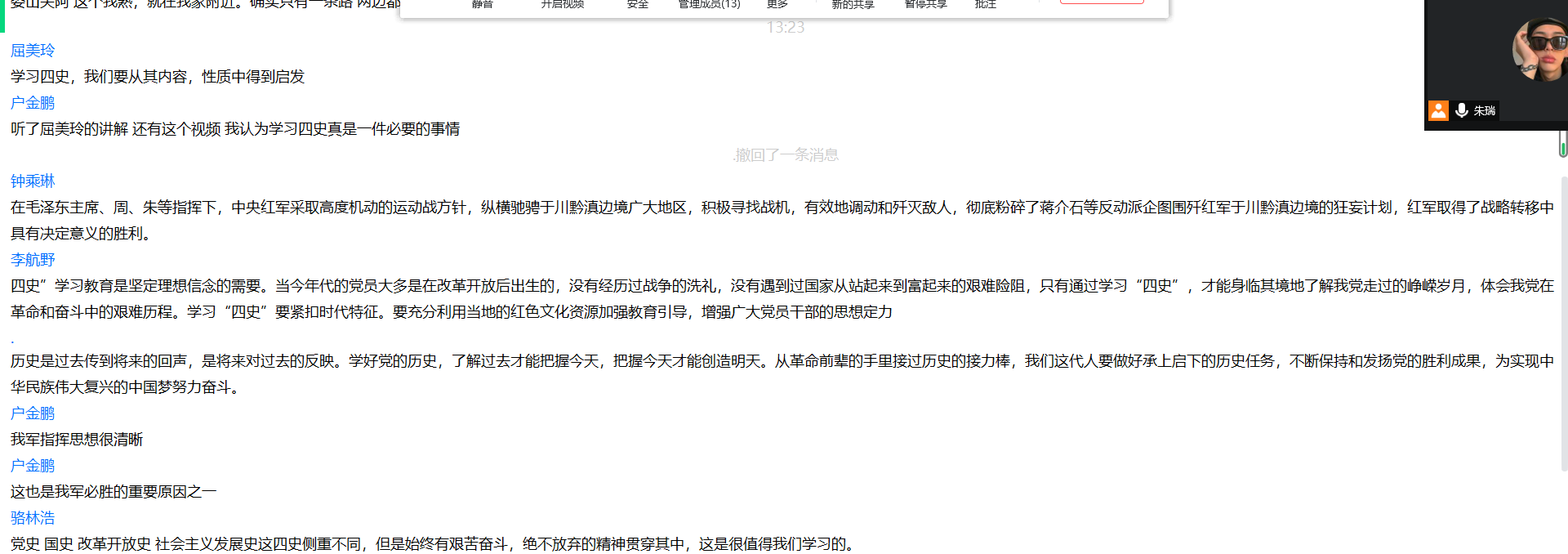This screenshot has width=1568, height=554.
Task: Expand the 更多 more options menu
Action: [777, 4]
